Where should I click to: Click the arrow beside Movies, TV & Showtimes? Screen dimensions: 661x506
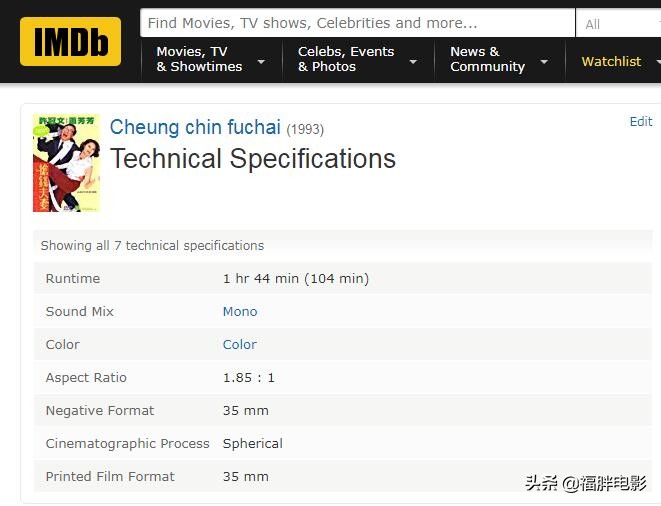[x=261, y=61]
